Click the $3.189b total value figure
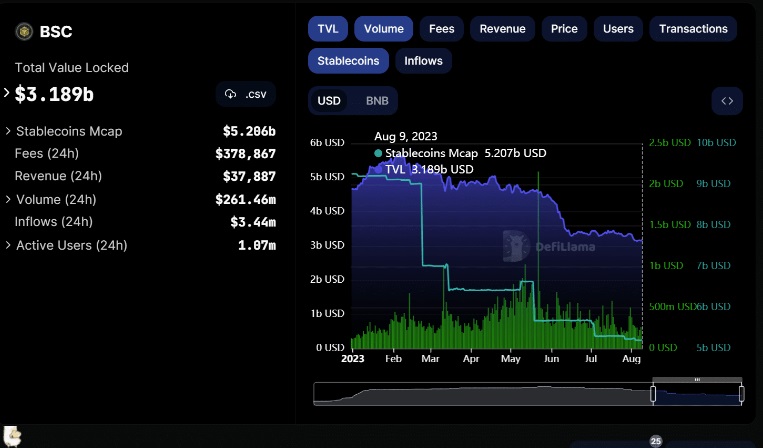Image resolution: width=763 pixels, height=448 pixels. tap(54, 94)
